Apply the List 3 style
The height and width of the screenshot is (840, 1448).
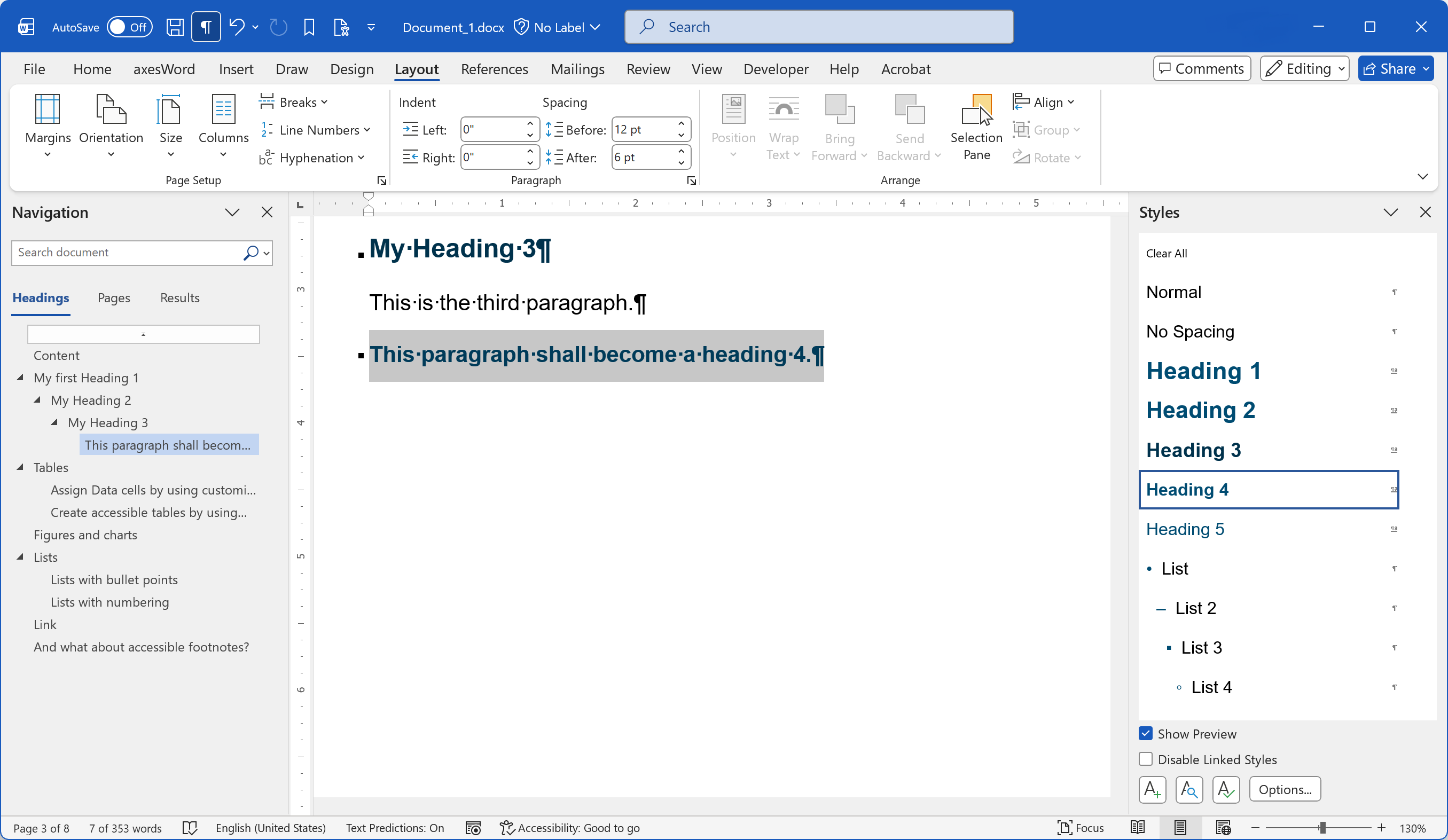pos(1269,648)
